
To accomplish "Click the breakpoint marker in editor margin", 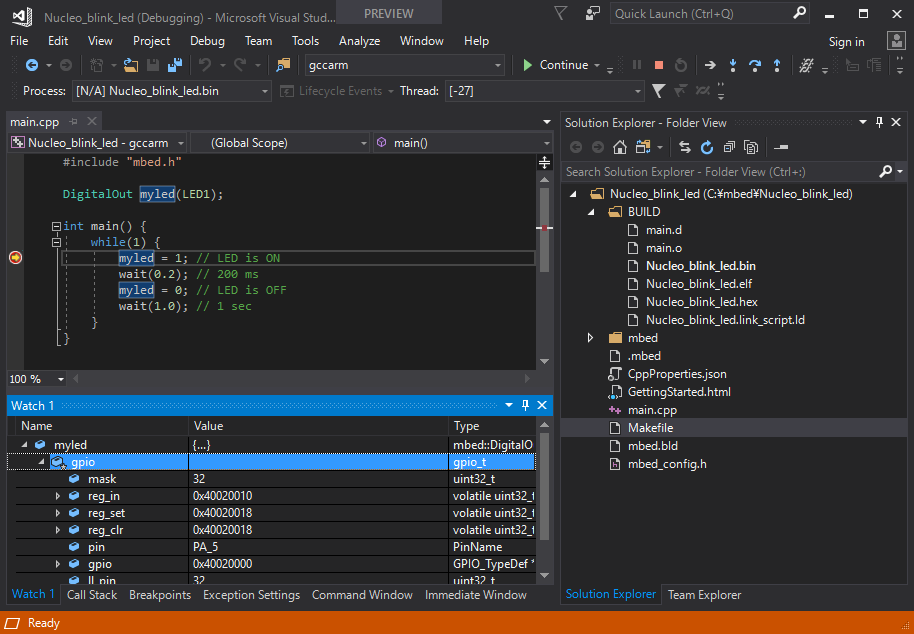I will [15, 258].
